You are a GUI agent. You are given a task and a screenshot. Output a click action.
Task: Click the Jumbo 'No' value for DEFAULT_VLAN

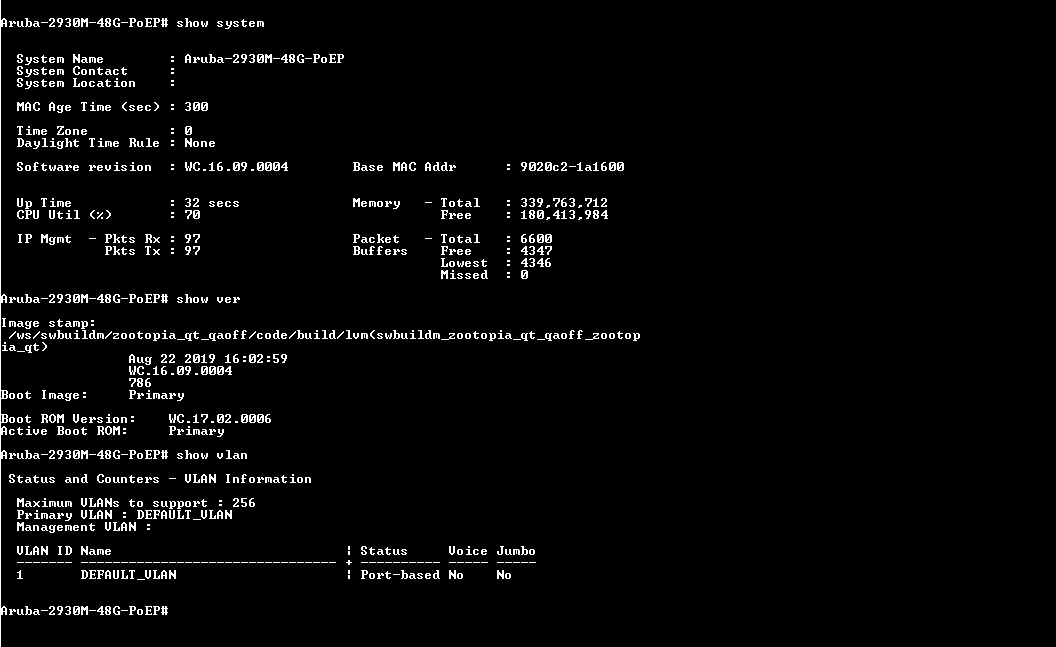click(x=504, y=576)
